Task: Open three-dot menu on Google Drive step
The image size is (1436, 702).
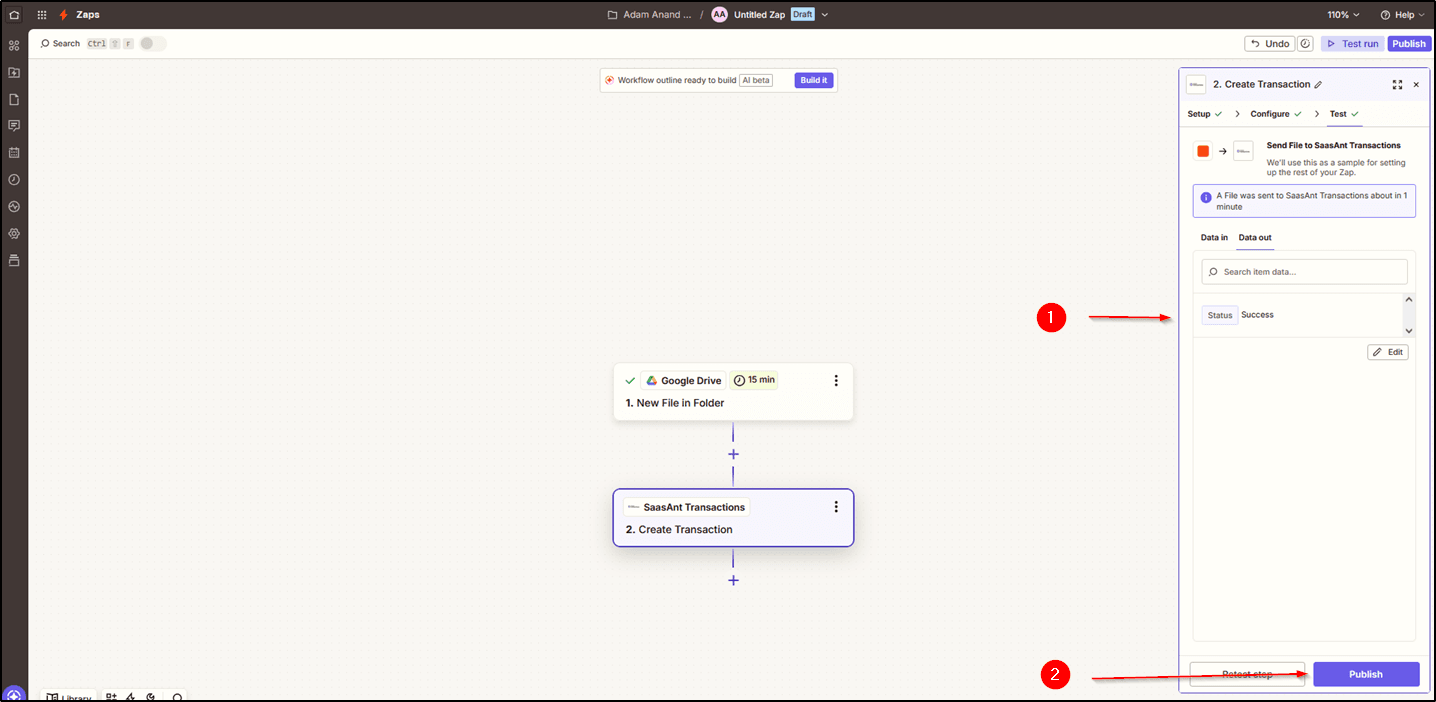Action: click(836, 381)
